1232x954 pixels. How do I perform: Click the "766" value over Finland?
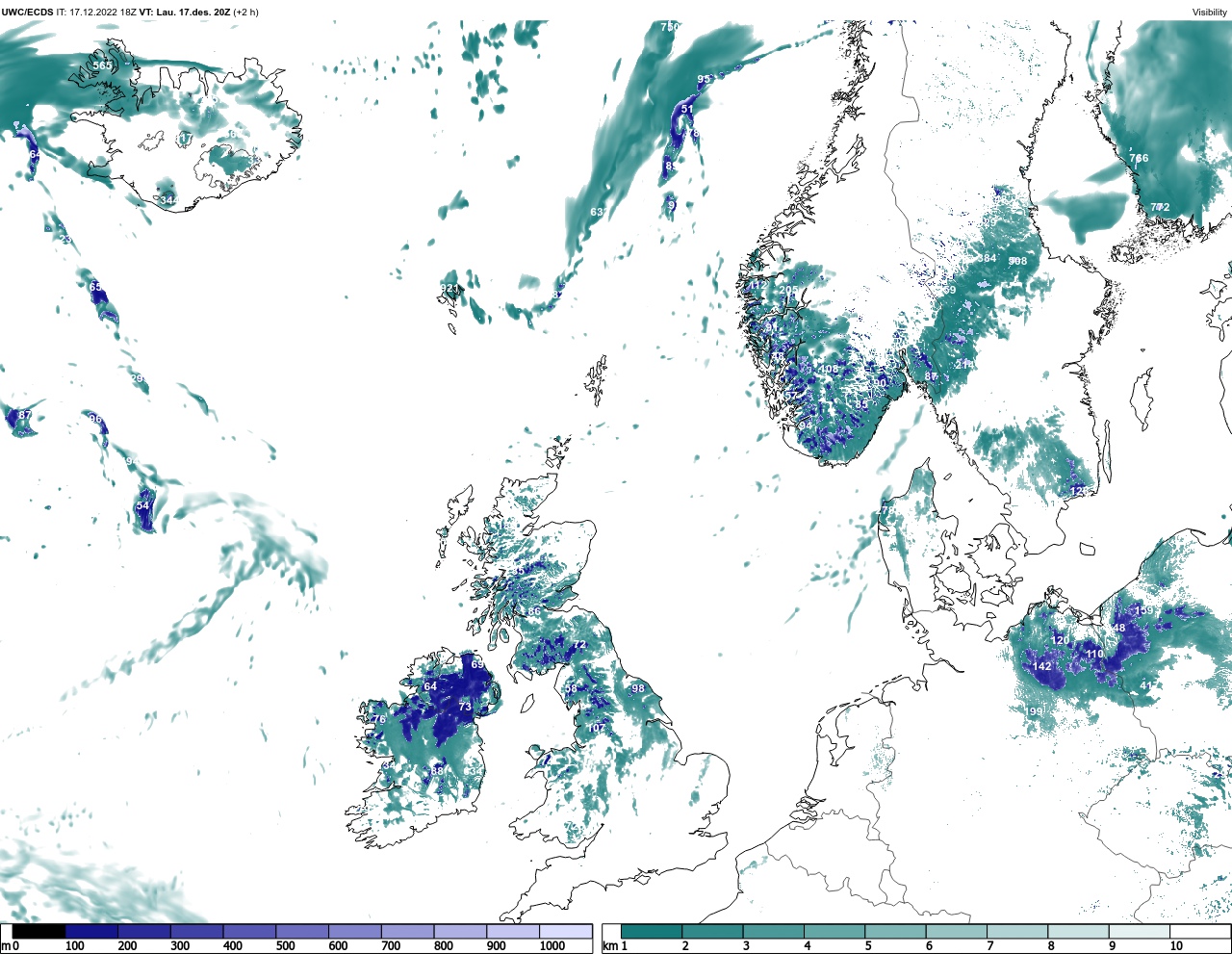pos(1139,158)
